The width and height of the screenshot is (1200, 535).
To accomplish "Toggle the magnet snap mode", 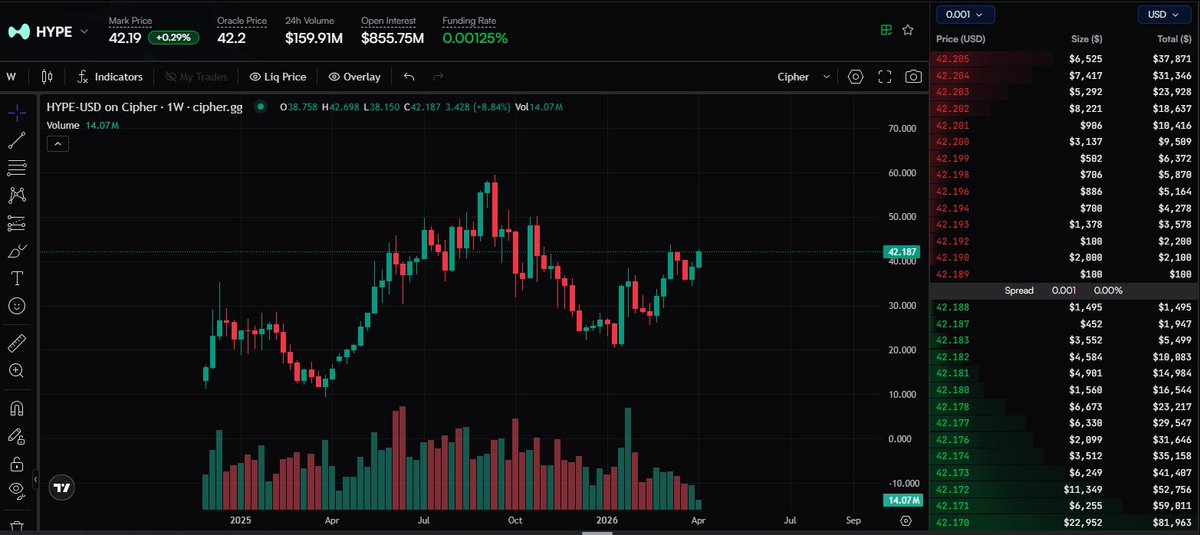I will pos(16,408).
